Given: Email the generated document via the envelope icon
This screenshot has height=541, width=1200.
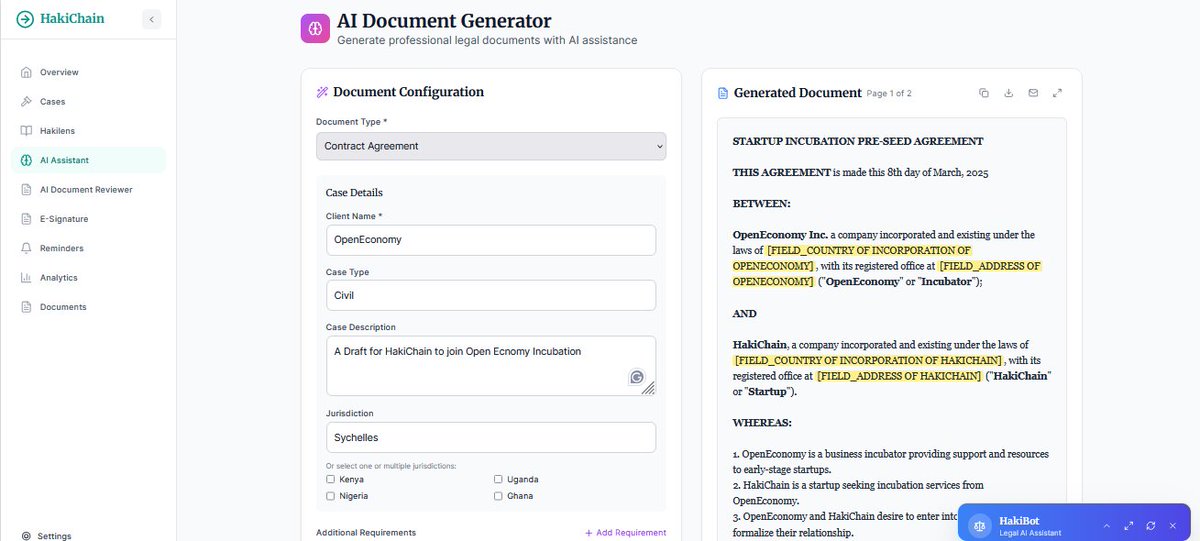Looking at the screenshot, I should coord(1033,93).
